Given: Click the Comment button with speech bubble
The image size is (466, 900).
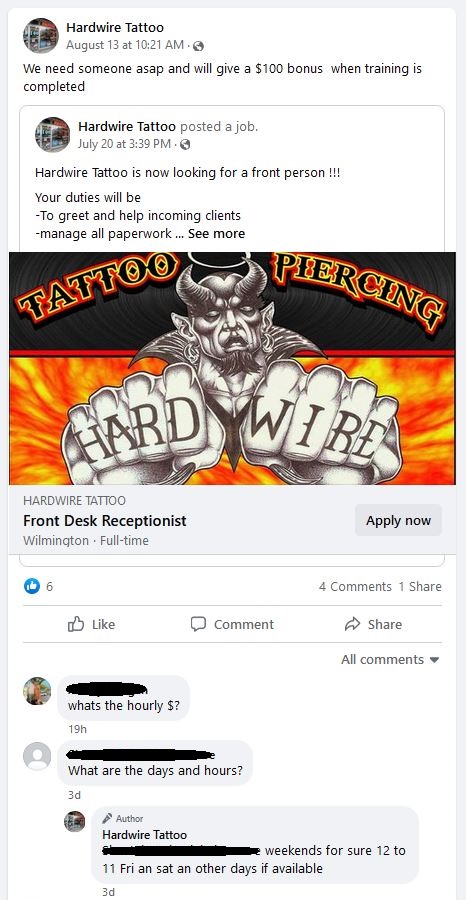Looking at the screenshot, I should point(232,624).
